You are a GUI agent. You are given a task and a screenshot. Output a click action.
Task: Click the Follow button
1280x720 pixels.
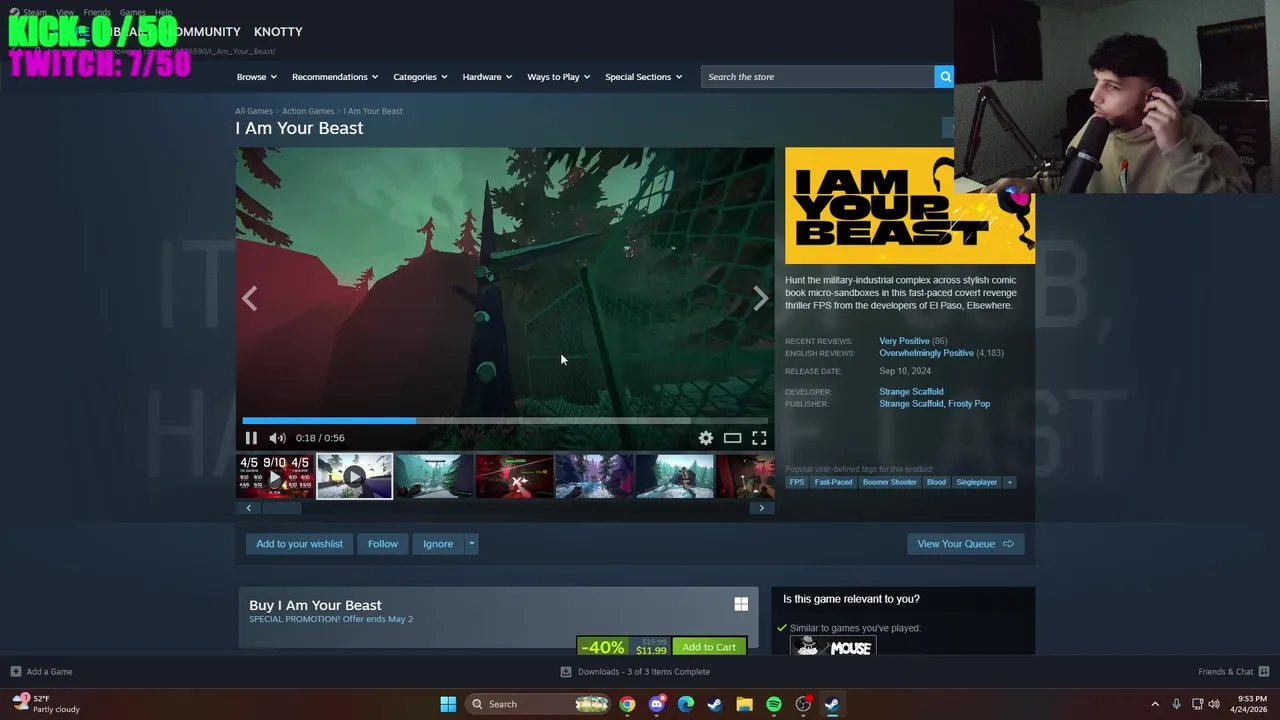tap(382, 544)
